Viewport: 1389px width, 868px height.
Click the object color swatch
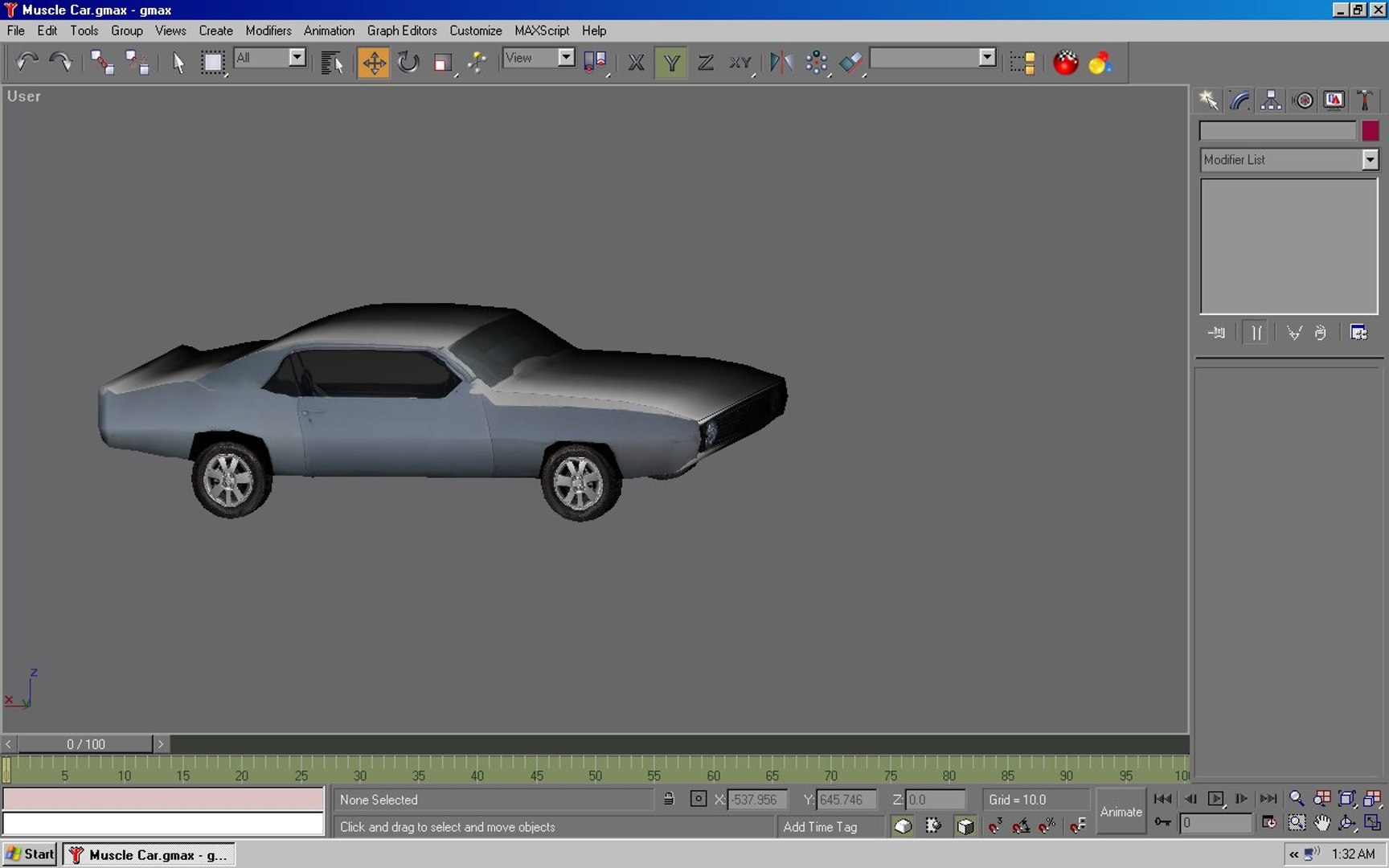1371,131
